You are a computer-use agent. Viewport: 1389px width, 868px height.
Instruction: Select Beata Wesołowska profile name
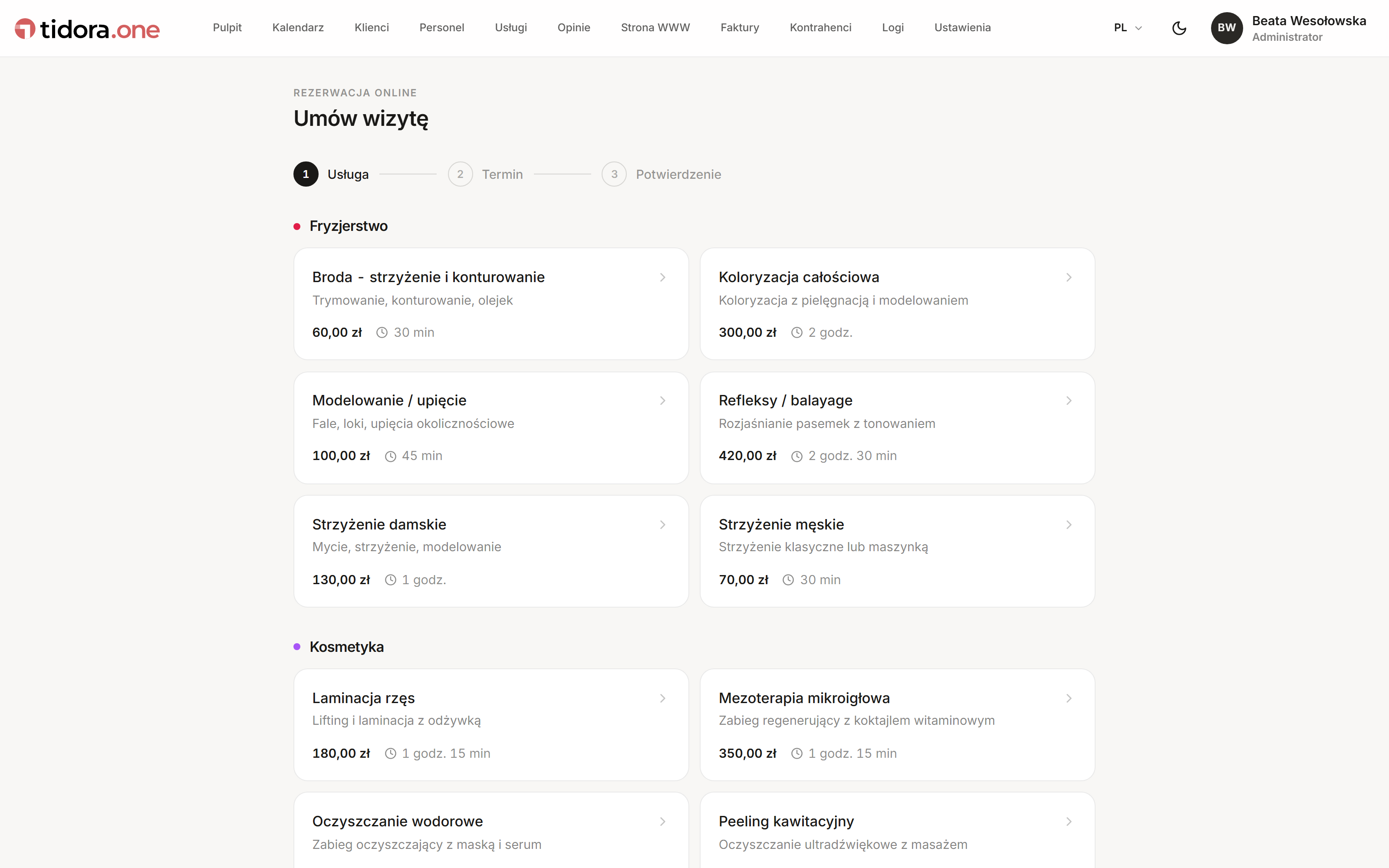tap(1309, 21)
